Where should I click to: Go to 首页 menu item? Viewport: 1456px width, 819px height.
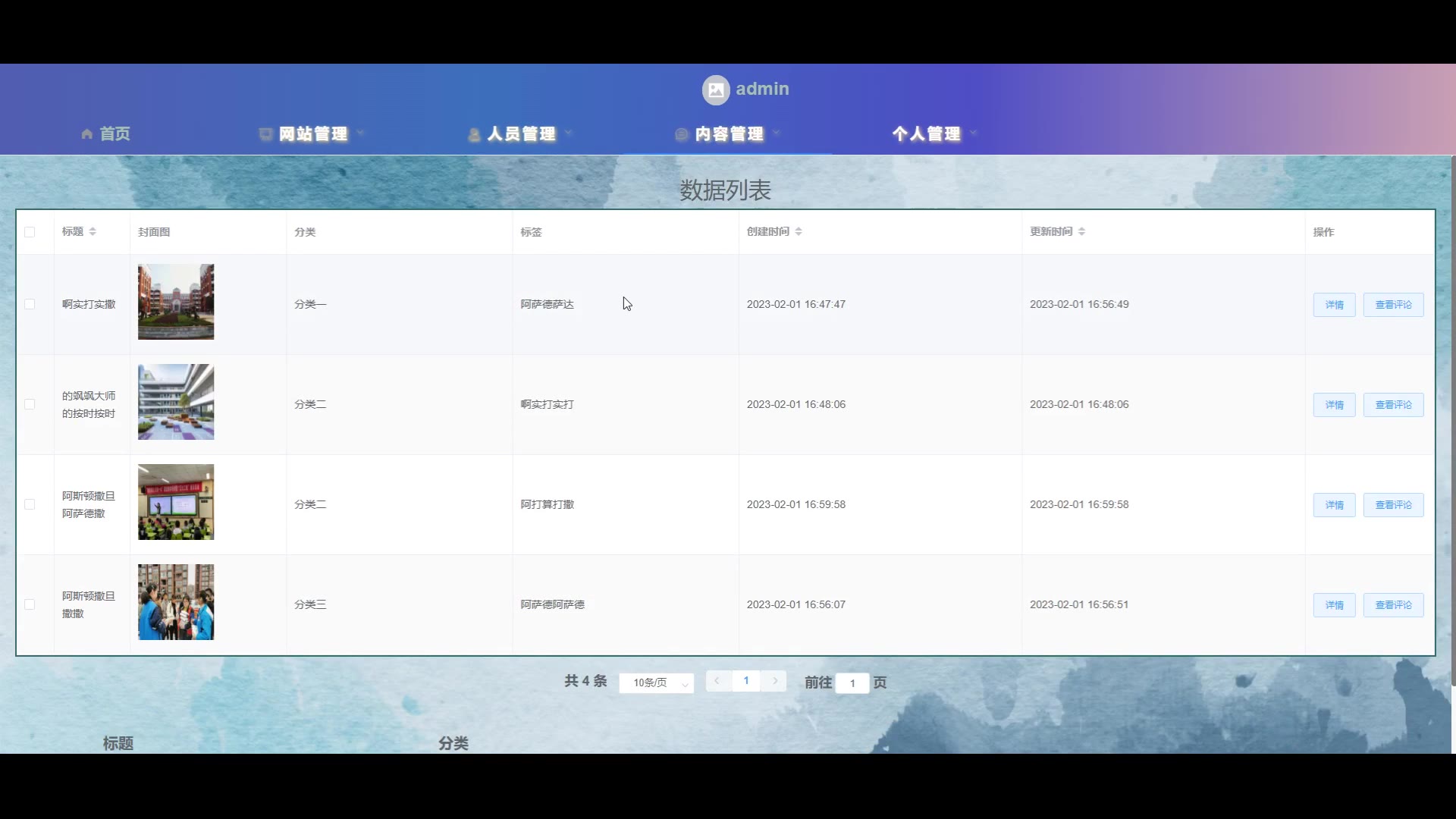[115, 134]
